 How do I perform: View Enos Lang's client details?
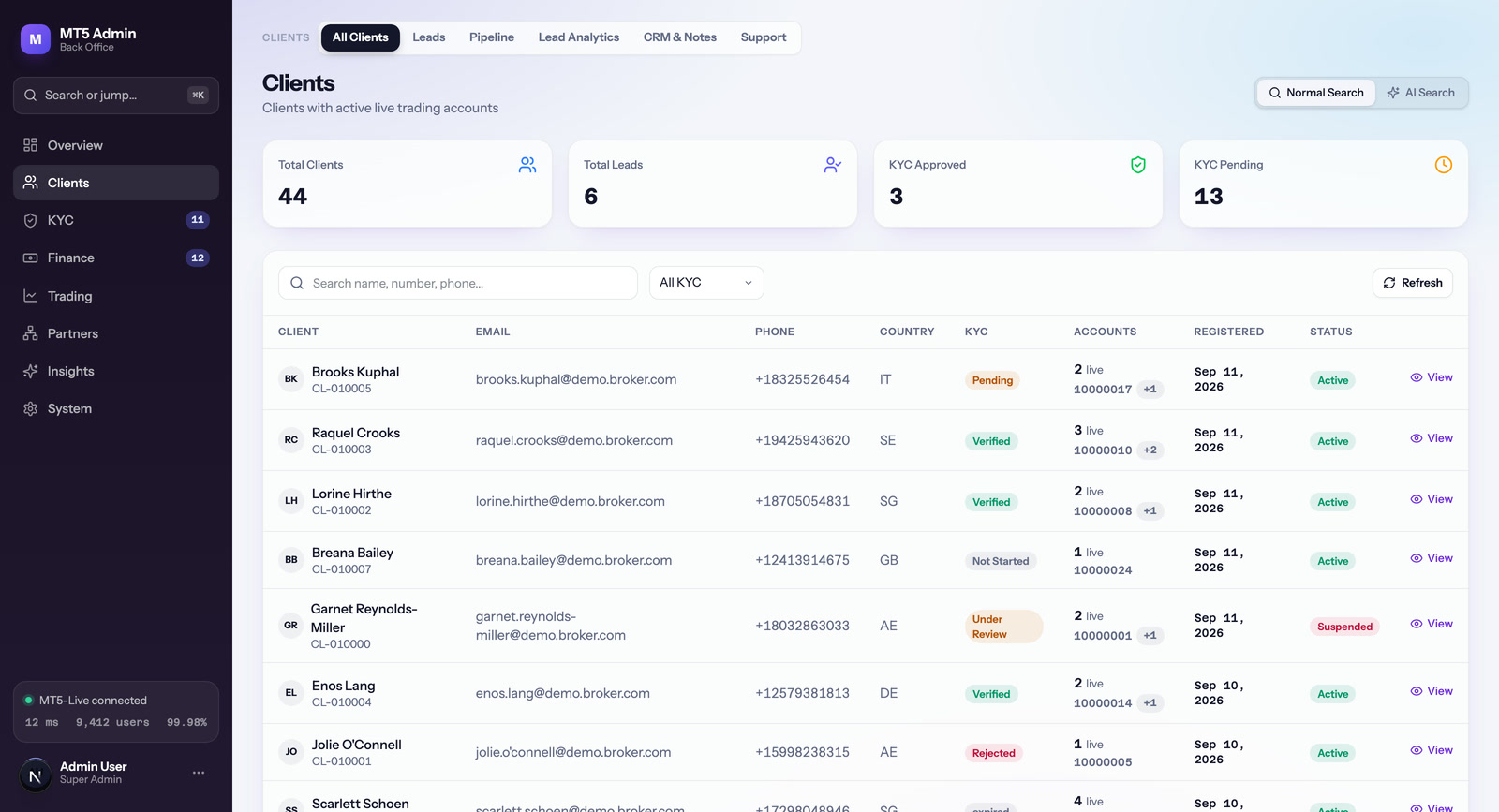coord(1432,691)
